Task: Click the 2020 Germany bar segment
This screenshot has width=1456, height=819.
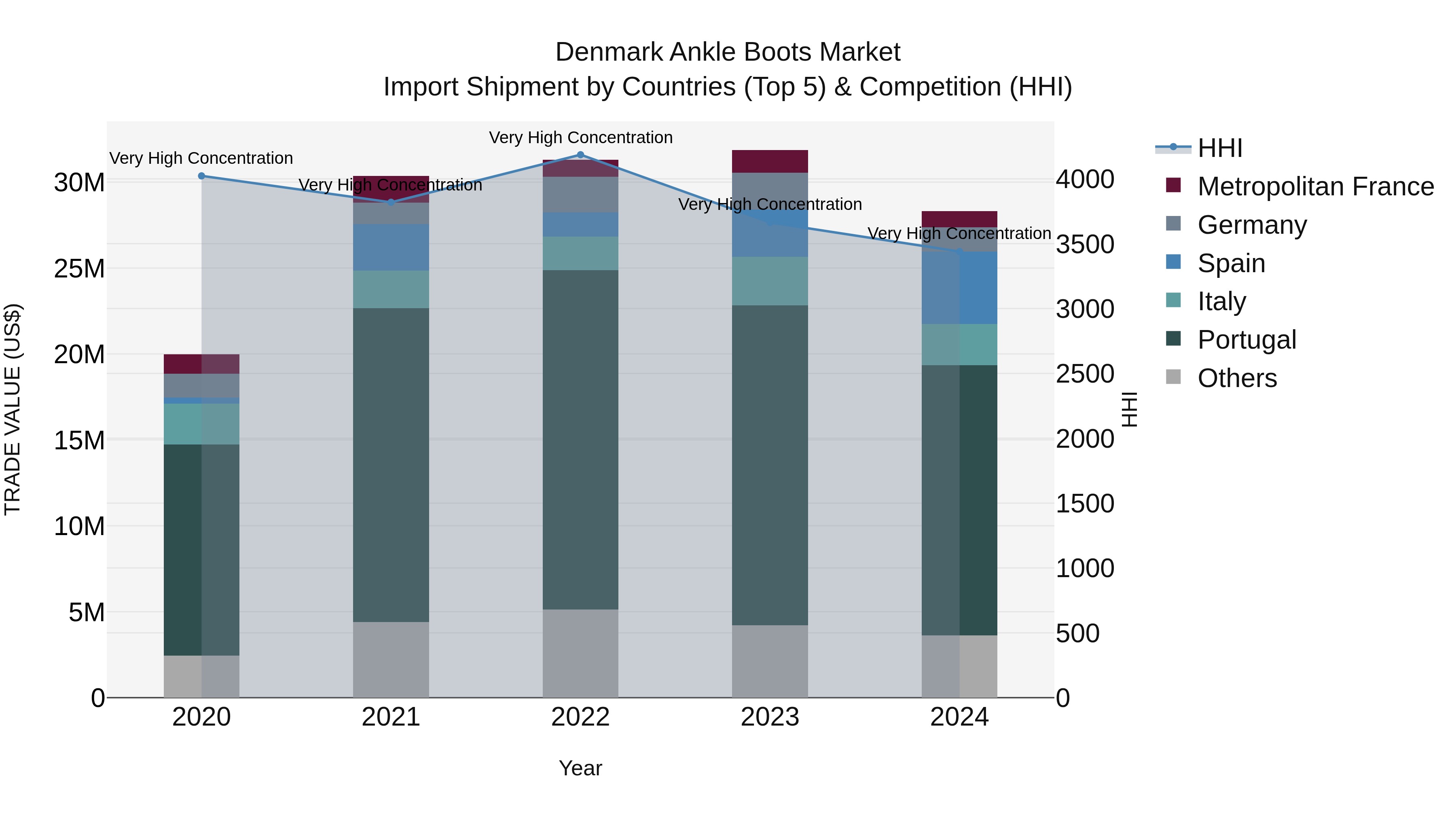Action: coord(202,386)
